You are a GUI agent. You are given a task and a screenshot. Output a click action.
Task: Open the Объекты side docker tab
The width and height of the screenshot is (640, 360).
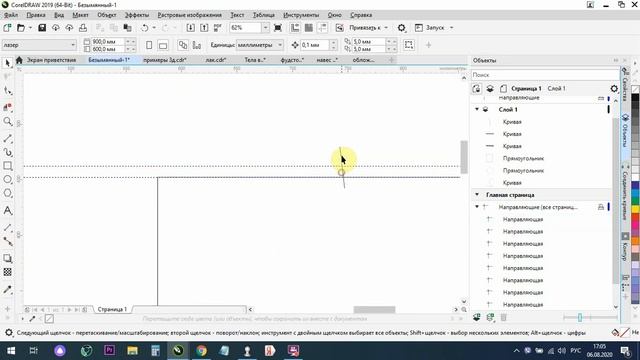[x=625, y=131]
